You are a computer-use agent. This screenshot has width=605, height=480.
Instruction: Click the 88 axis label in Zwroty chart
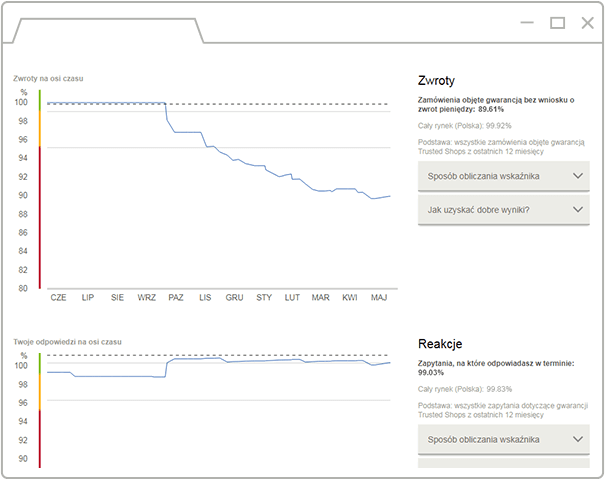click(23, 214)
